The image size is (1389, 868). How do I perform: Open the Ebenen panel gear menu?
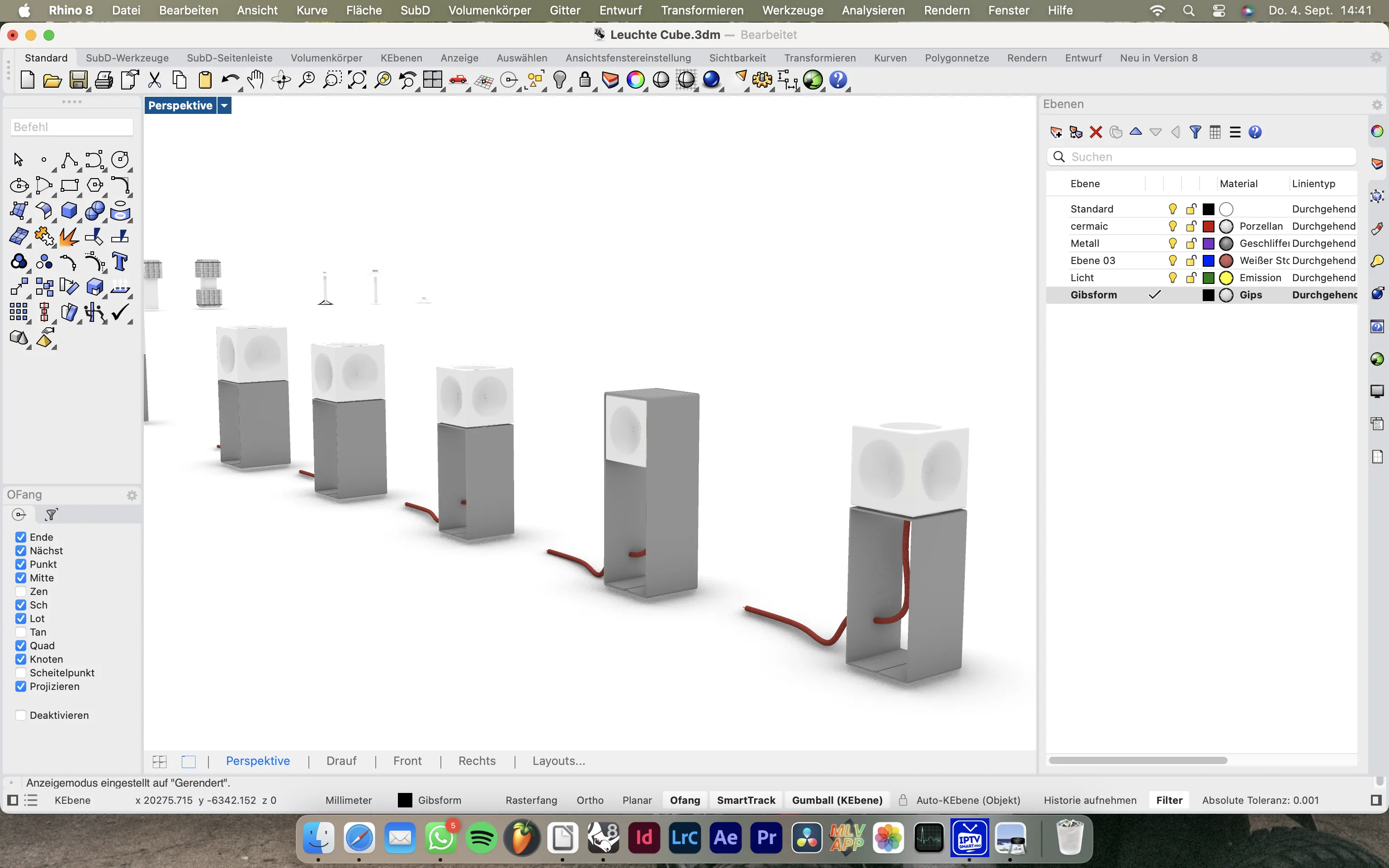click(1377, 104)
